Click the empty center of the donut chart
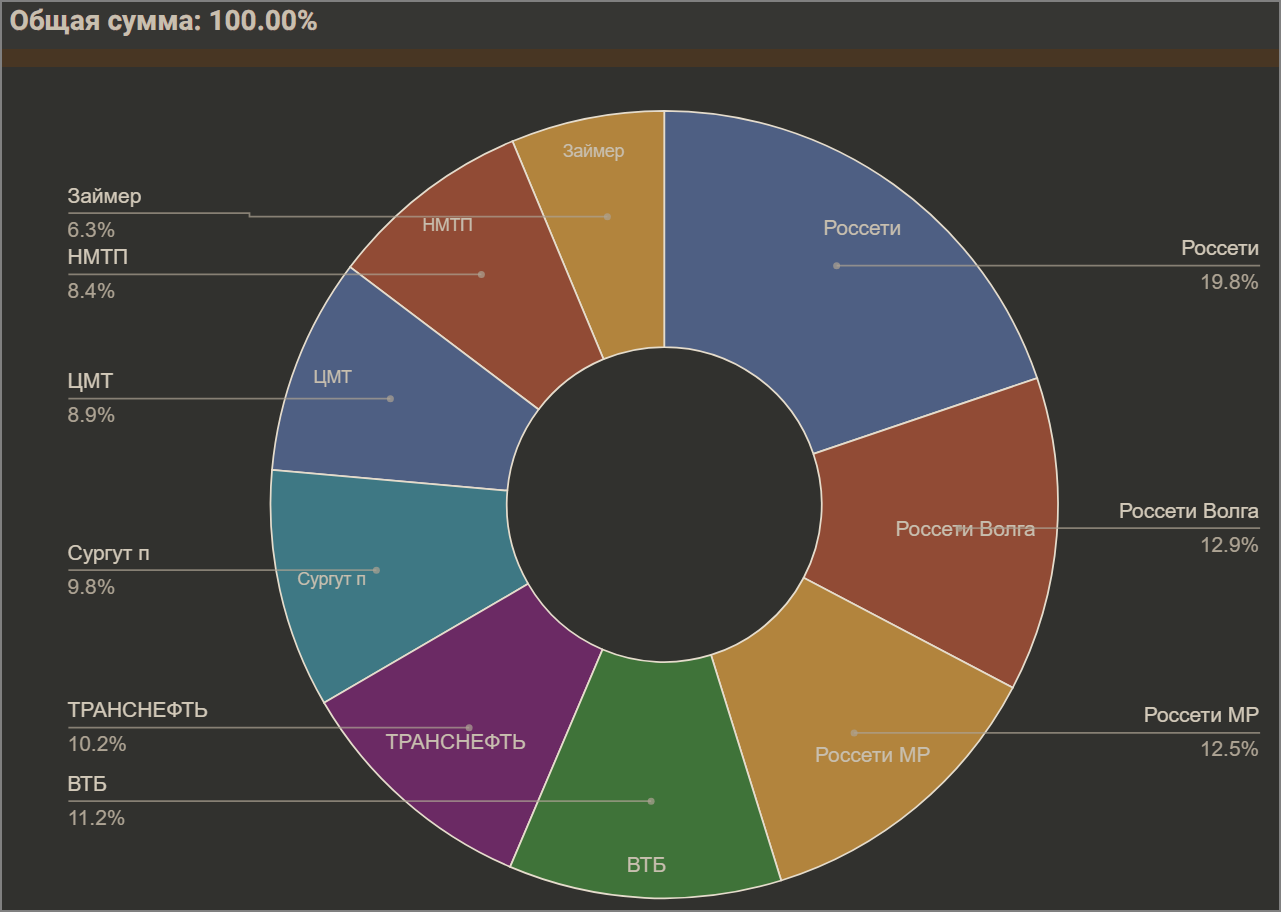1281x912 pixels. point(664,504)
